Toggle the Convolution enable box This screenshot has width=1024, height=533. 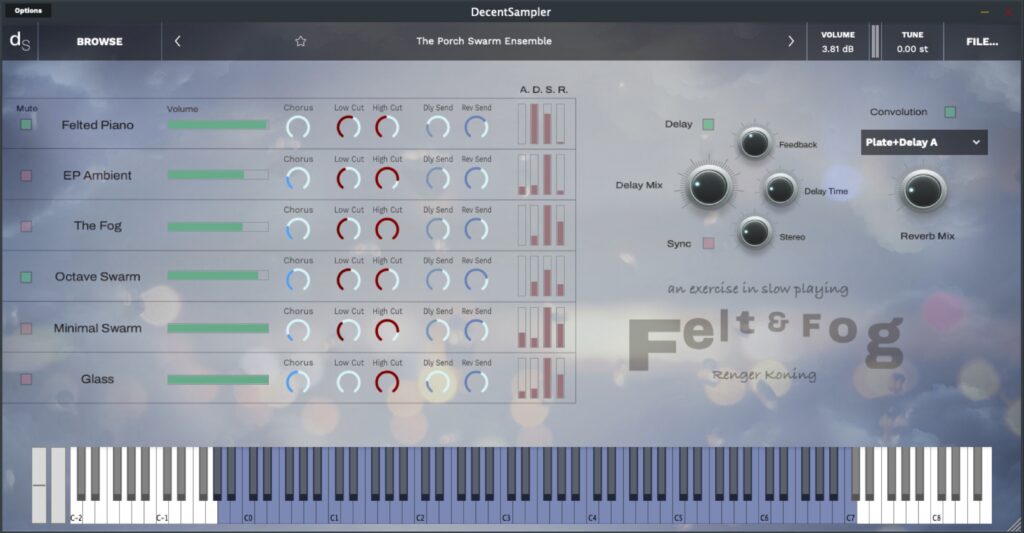point(950,112)
